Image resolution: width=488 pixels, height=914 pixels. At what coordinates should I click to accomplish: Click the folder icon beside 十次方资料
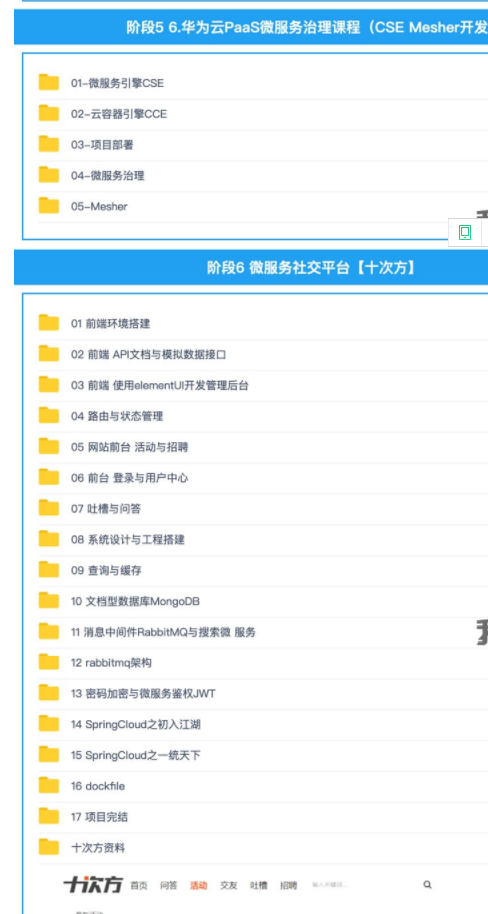pos(49,848)
